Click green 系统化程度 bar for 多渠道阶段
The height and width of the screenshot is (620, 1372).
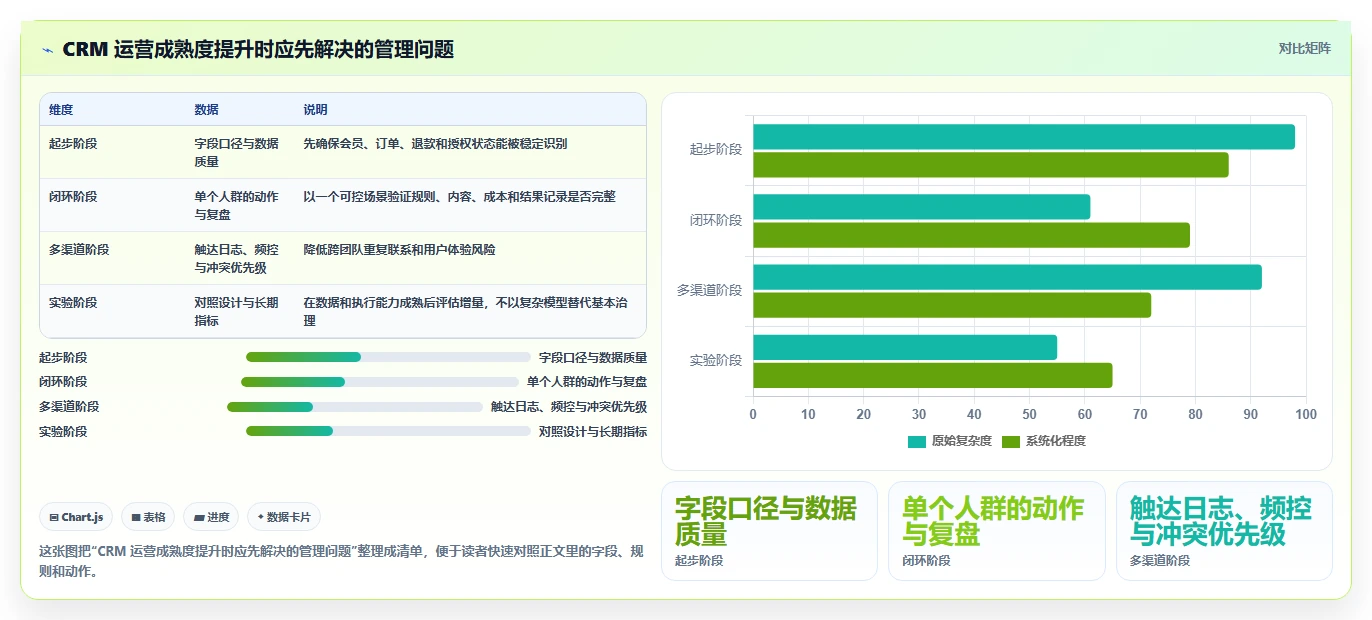coord(952,305)
